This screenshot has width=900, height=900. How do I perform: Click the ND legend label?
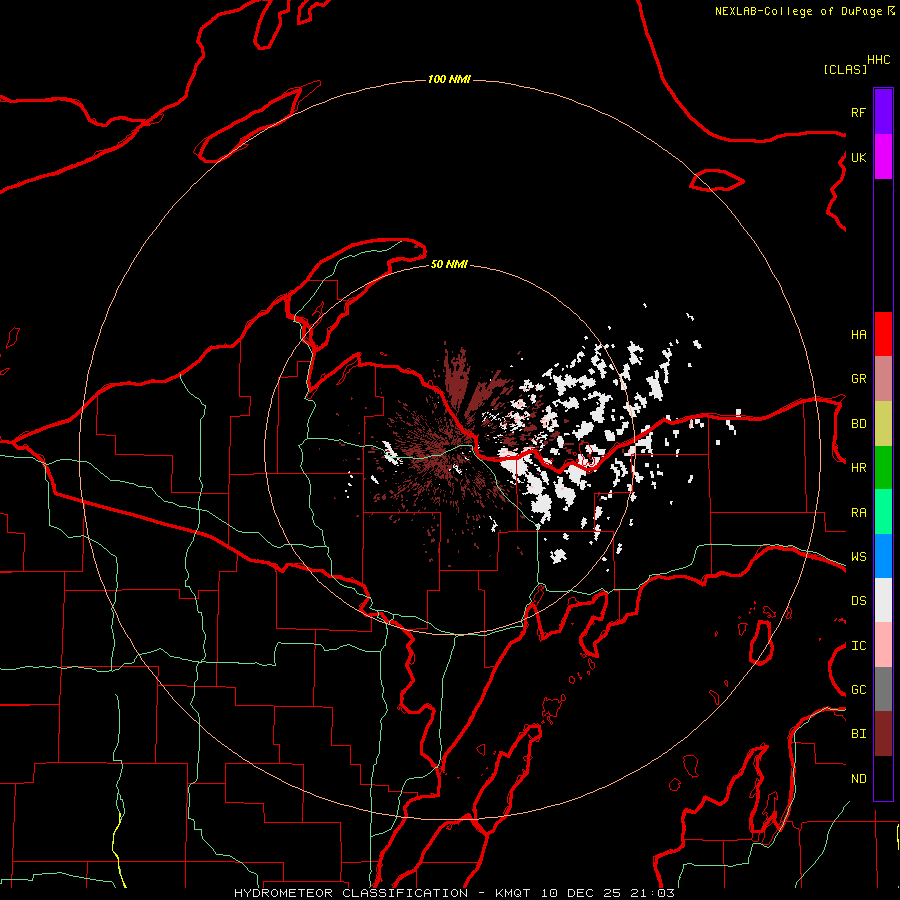858,778
